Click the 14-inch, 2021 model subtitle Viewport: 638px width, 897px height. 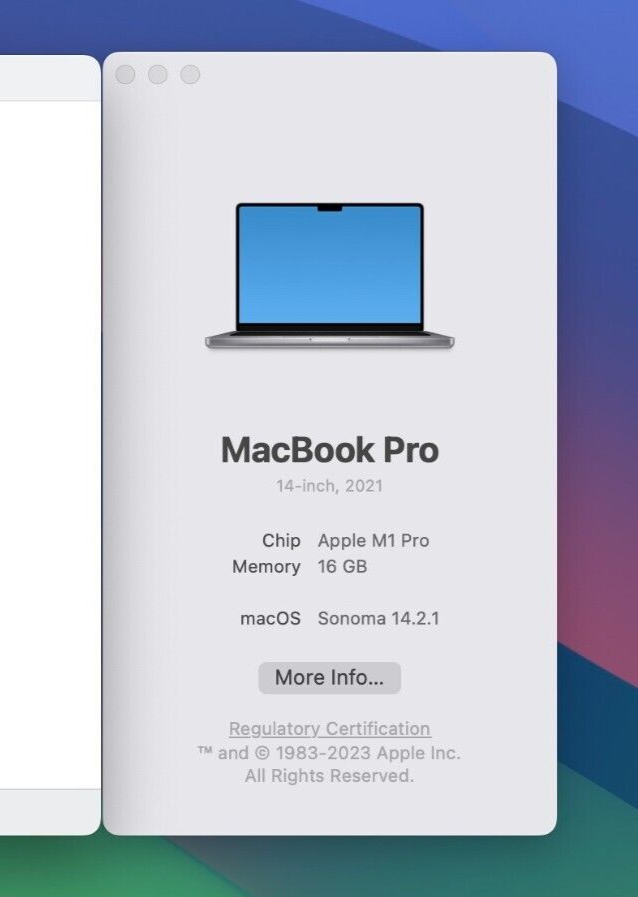pos(330,486)
